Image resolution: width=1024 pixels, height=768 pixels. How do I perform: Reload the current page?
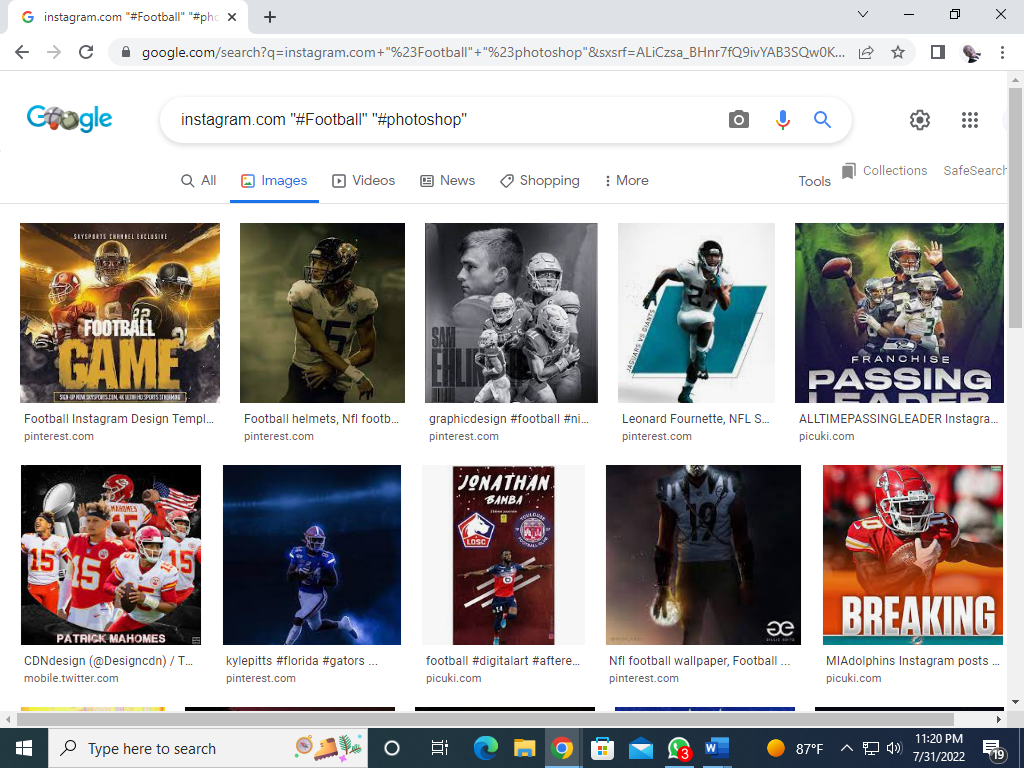point(86,52)
